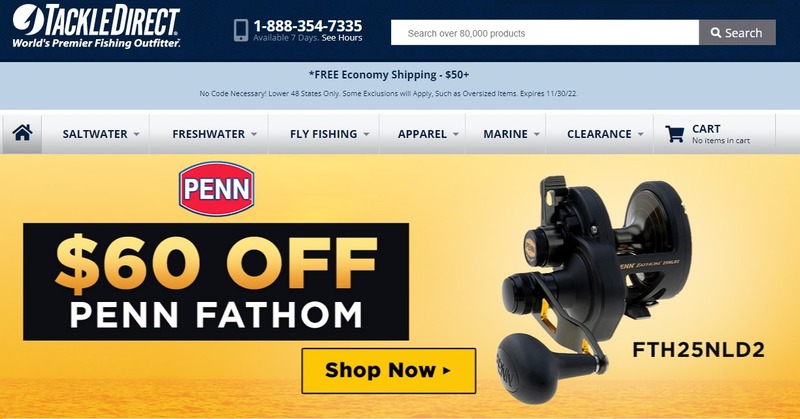Screen dimensions: 800x419
Task: Expand the Saltwater dropdown arrow
Action: [136, 134]
